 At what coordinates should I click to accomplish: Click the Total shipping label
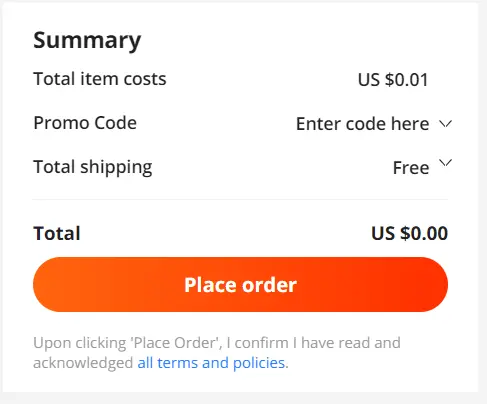93,167
